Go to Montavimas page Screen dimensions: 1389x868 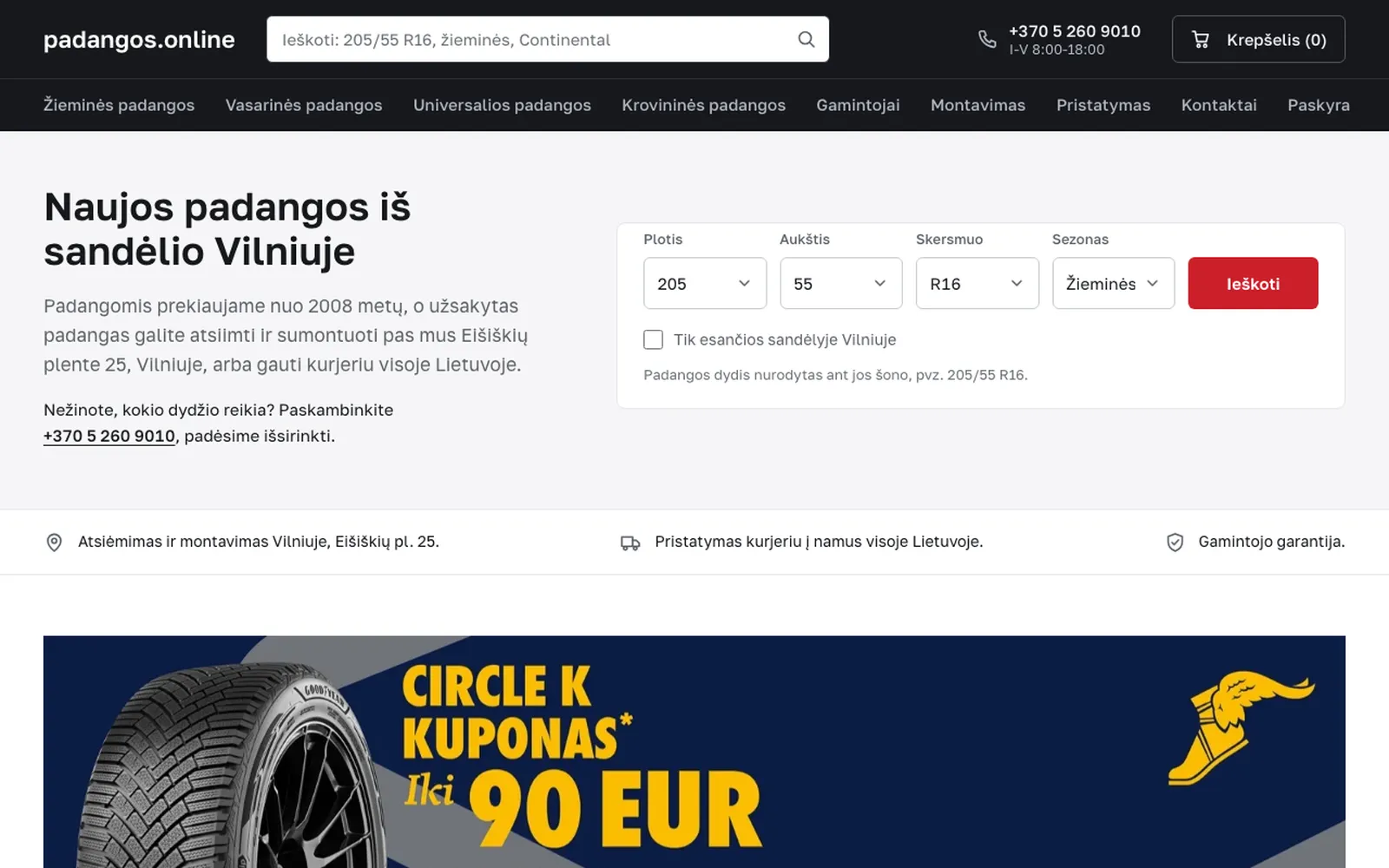point(978,105)
